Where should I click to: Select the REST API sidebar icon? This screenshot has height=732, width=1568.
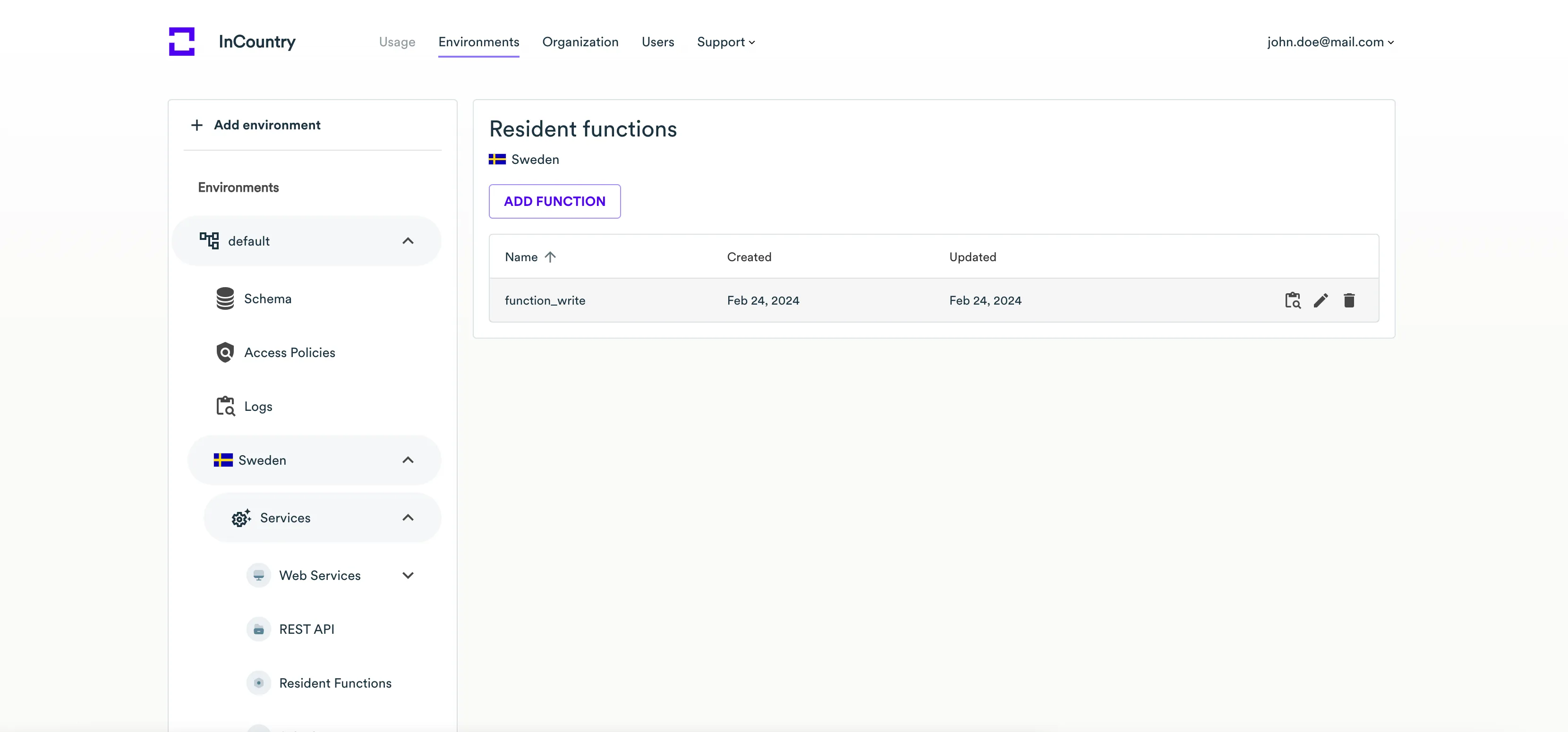259,629
